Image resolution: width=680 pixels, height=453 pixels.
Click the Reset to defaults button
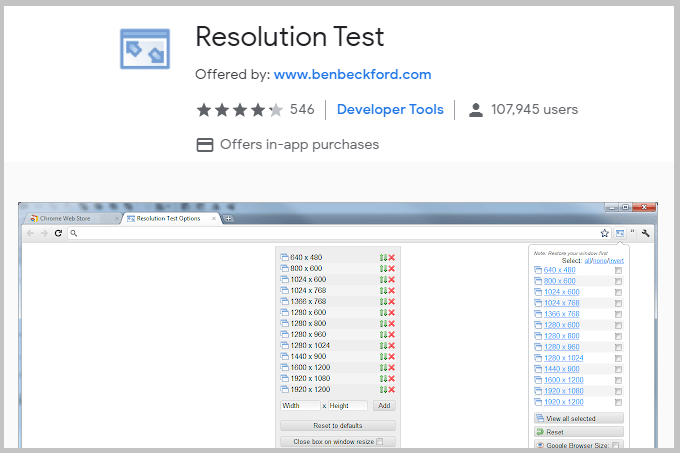338,425
